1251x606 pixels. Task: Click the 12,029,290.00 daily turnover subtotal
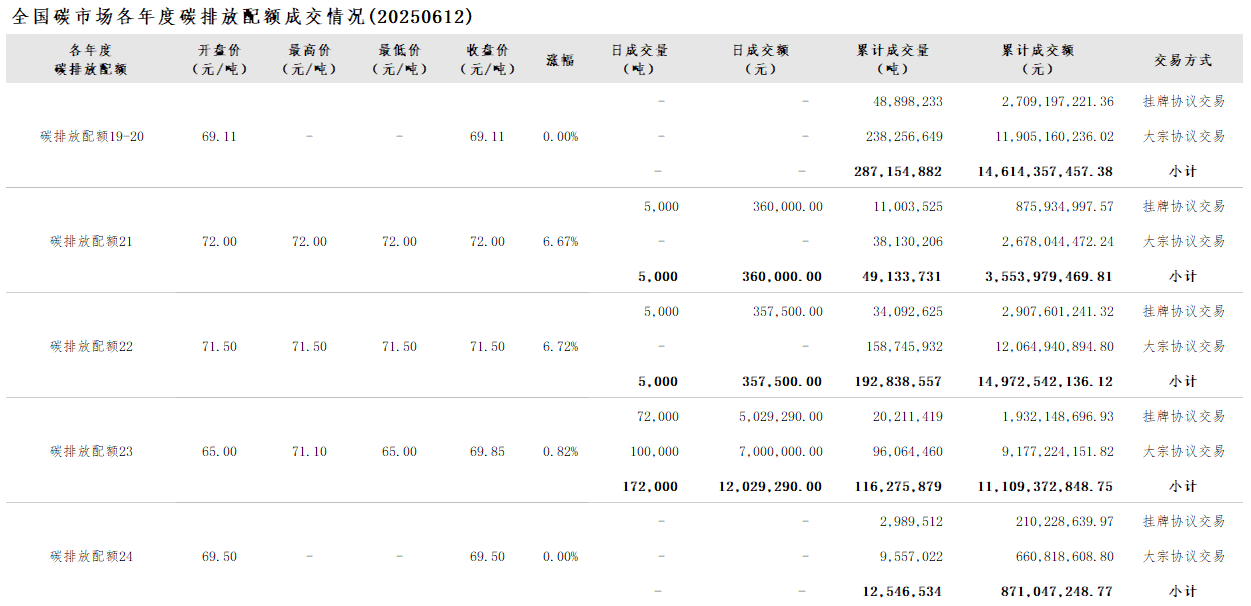(770, 486)
